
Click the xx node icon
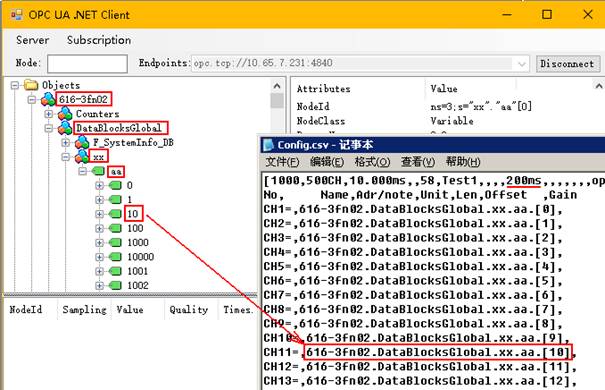[82, 157]
